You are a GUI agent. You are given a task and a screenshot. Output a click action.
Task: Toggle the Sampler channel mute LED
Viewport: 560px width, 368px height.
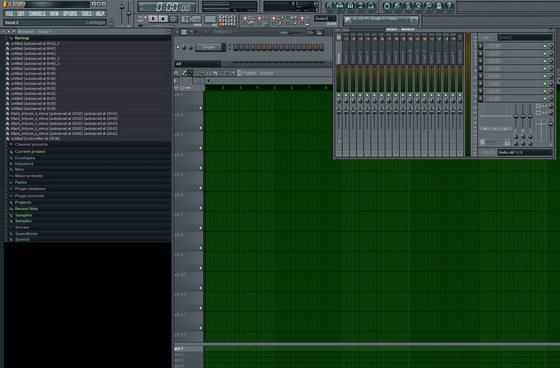[178, 47]
